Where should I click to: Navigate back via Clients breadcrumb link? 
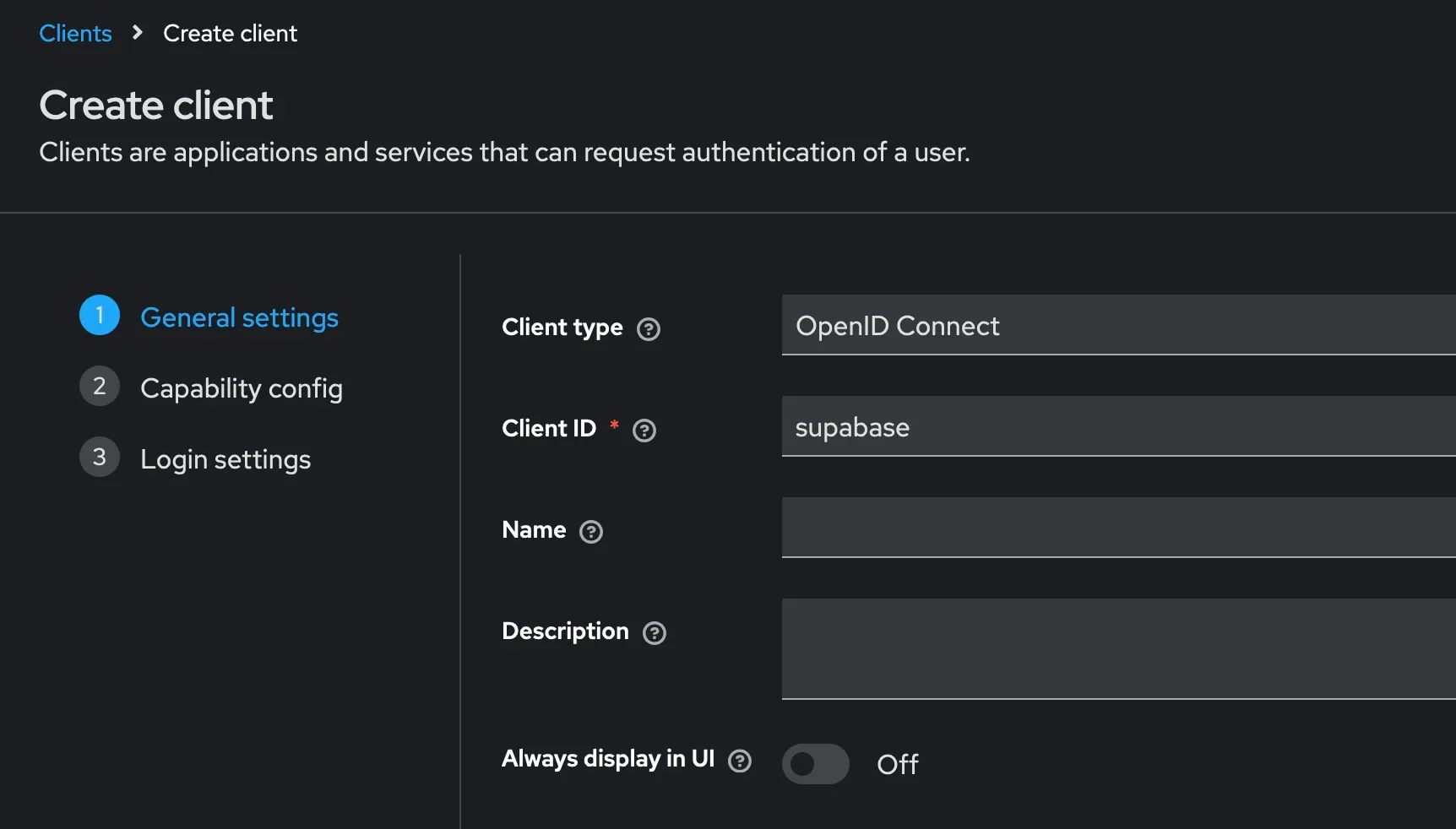click(x=75, y=33)
